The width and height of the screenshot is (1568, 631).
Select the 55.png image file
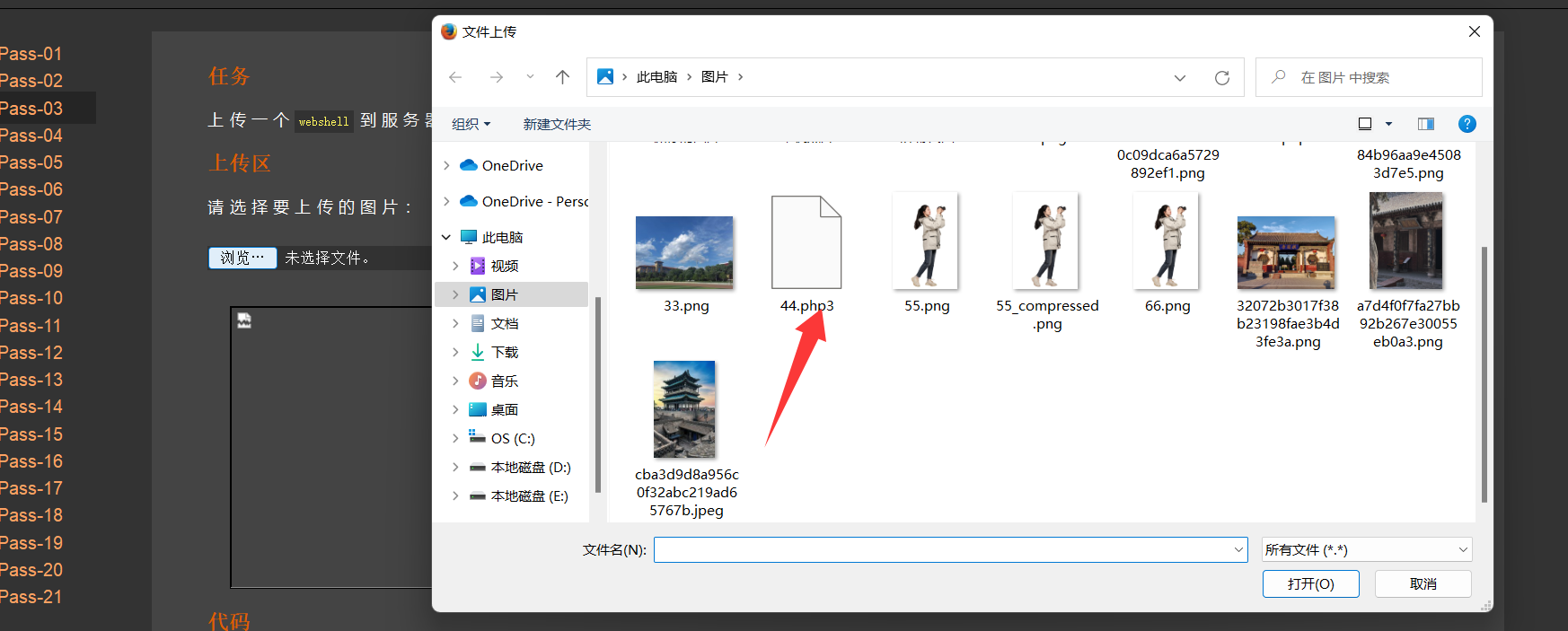point(926,241)
